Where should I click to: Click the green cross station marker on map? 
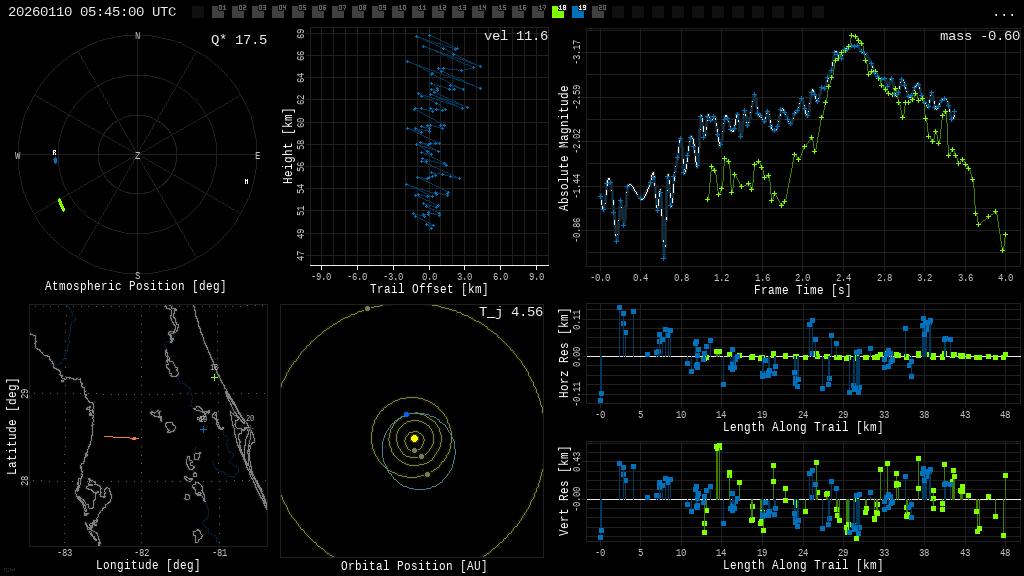[214, 377]
